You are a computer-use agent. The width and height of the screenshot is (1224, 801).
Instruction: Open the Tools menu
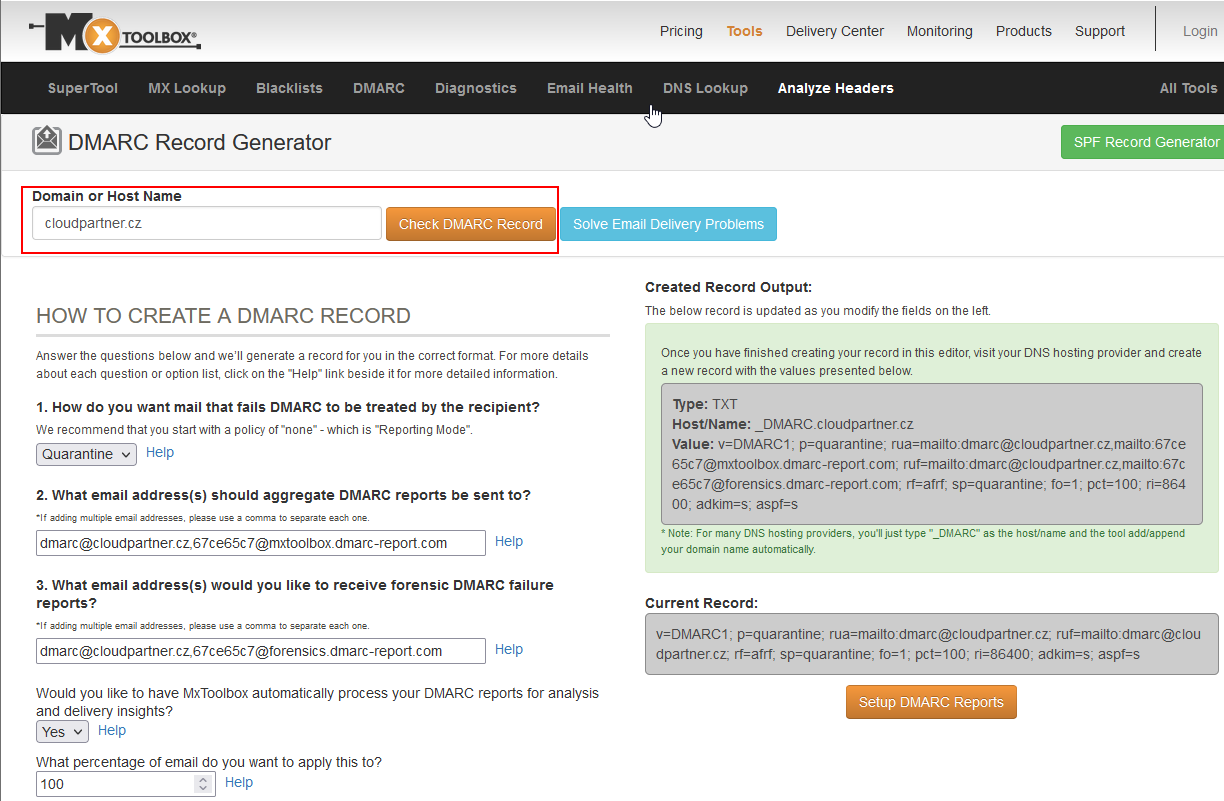pyautogui.click(x=744, y=31)
